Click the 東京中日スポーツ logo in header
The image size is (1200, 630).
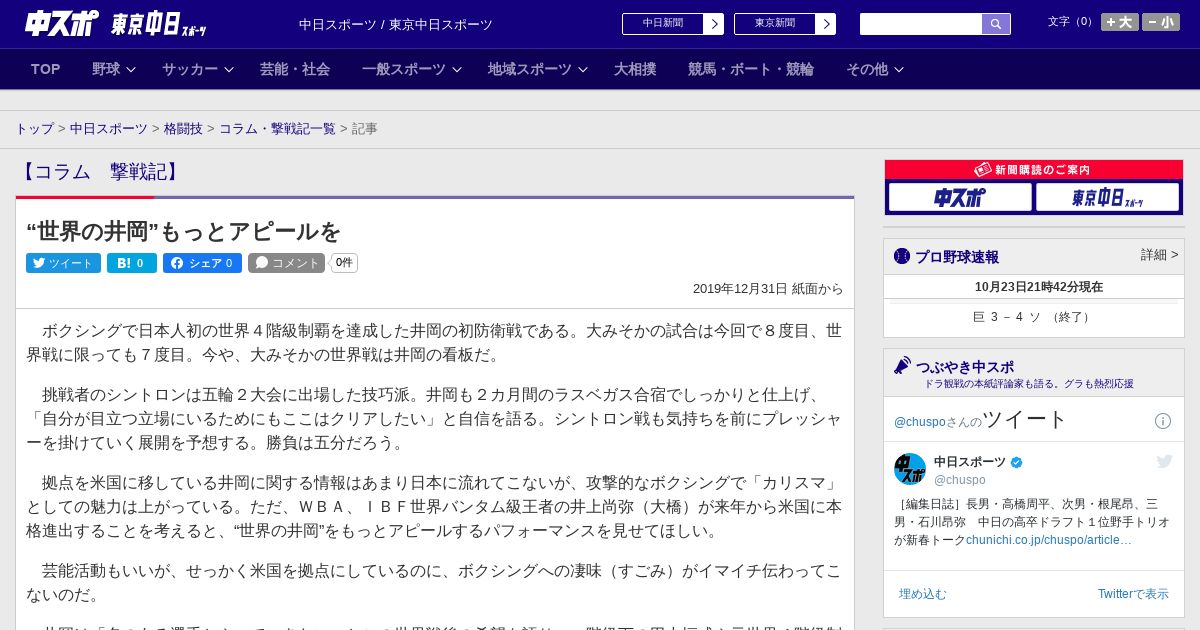pos(158,24)
